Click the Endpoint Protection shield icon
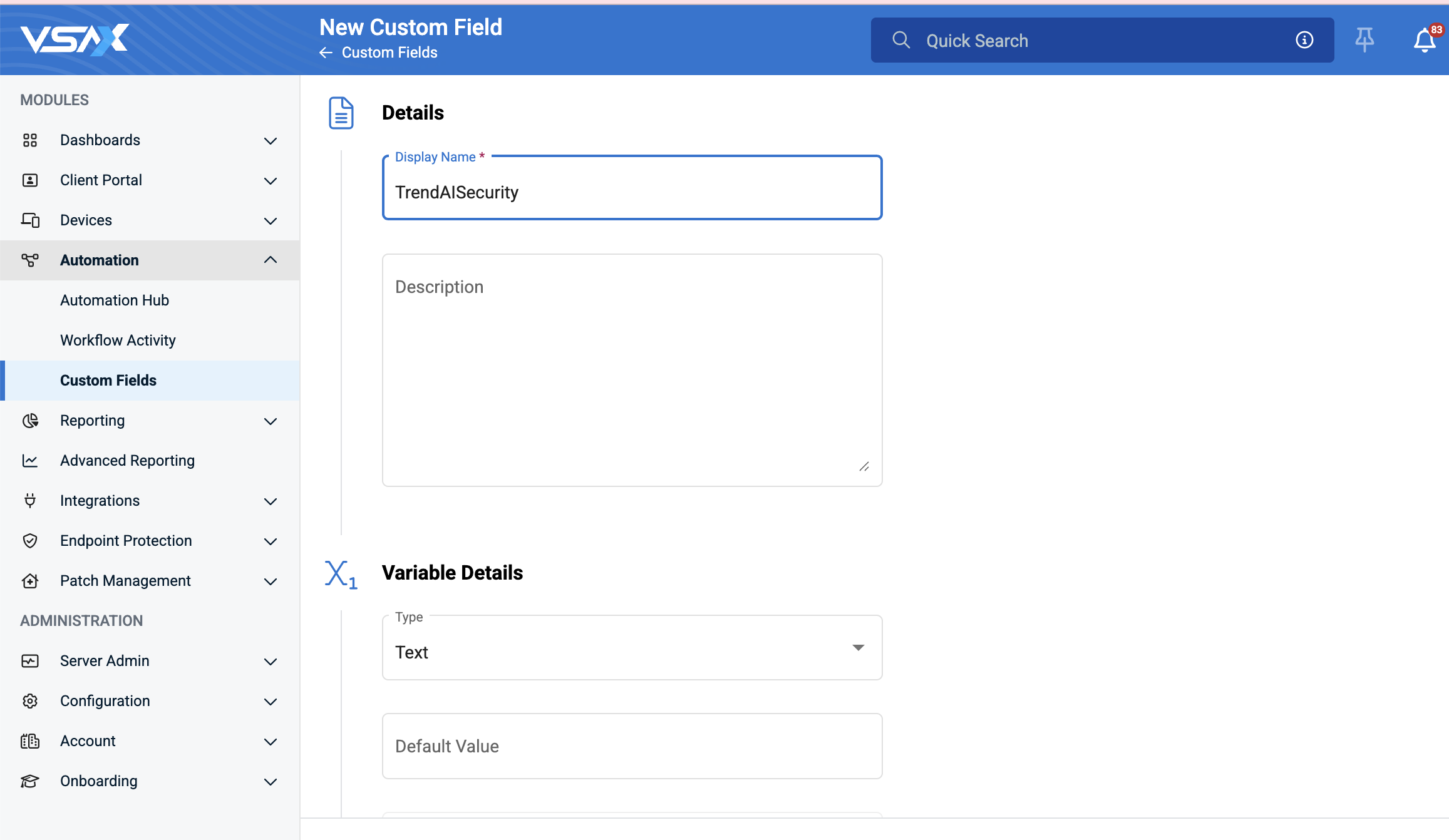This screenshot has height=840, width=1449. click(30, 541)
